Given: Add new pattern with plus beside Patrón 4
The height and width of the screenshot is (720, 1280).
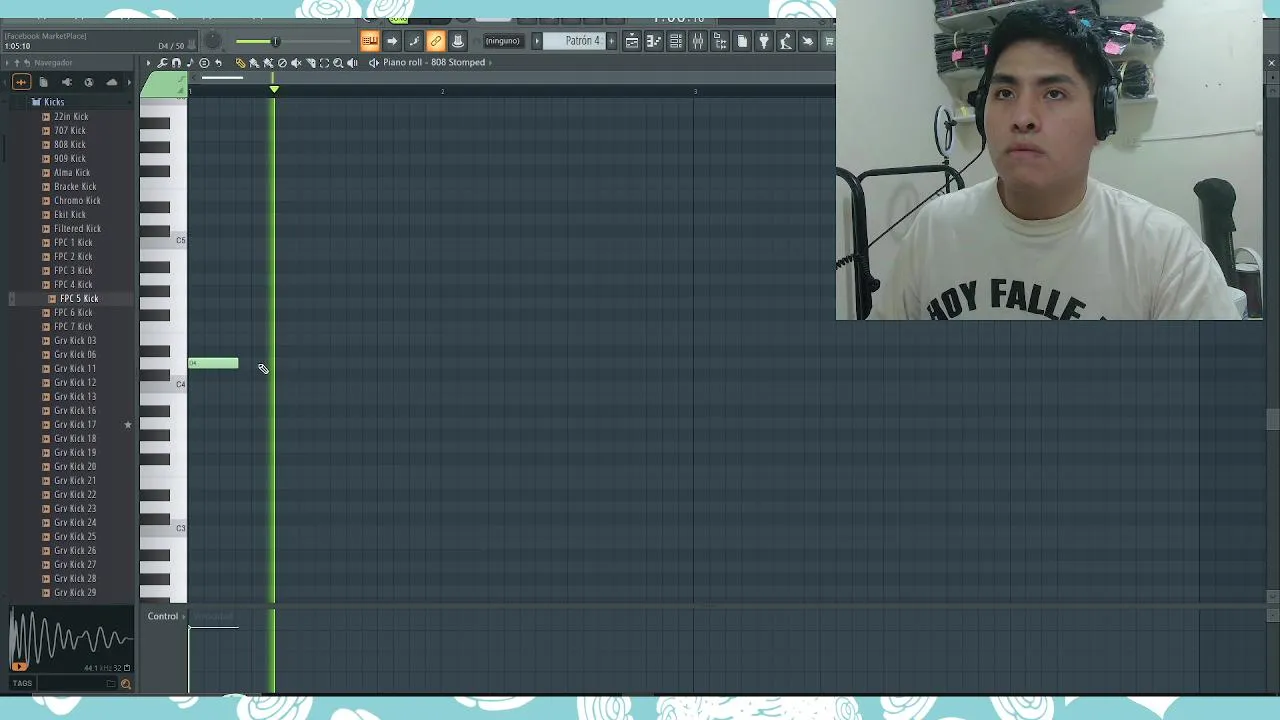Looking at the screenshot, I should 611,41.
